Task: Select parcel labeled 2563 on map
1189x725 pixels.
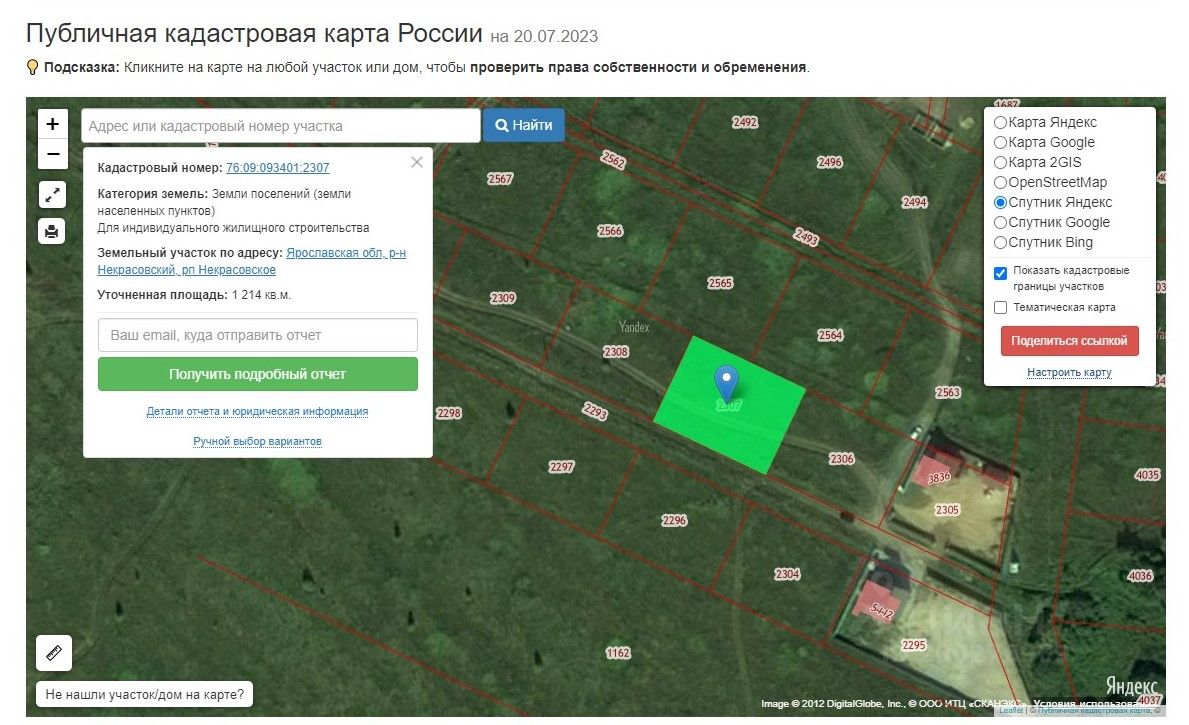Action: pyautogui.click(x=948, y=392)
